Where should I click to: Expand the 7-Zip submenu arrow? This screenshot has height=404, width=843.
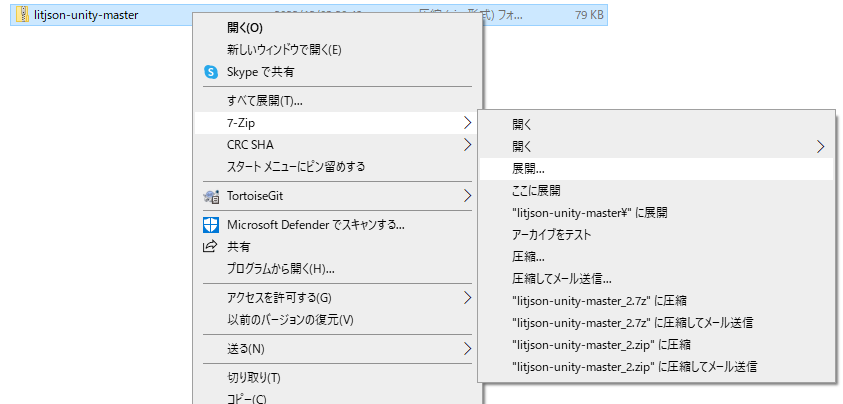point(467,123)
